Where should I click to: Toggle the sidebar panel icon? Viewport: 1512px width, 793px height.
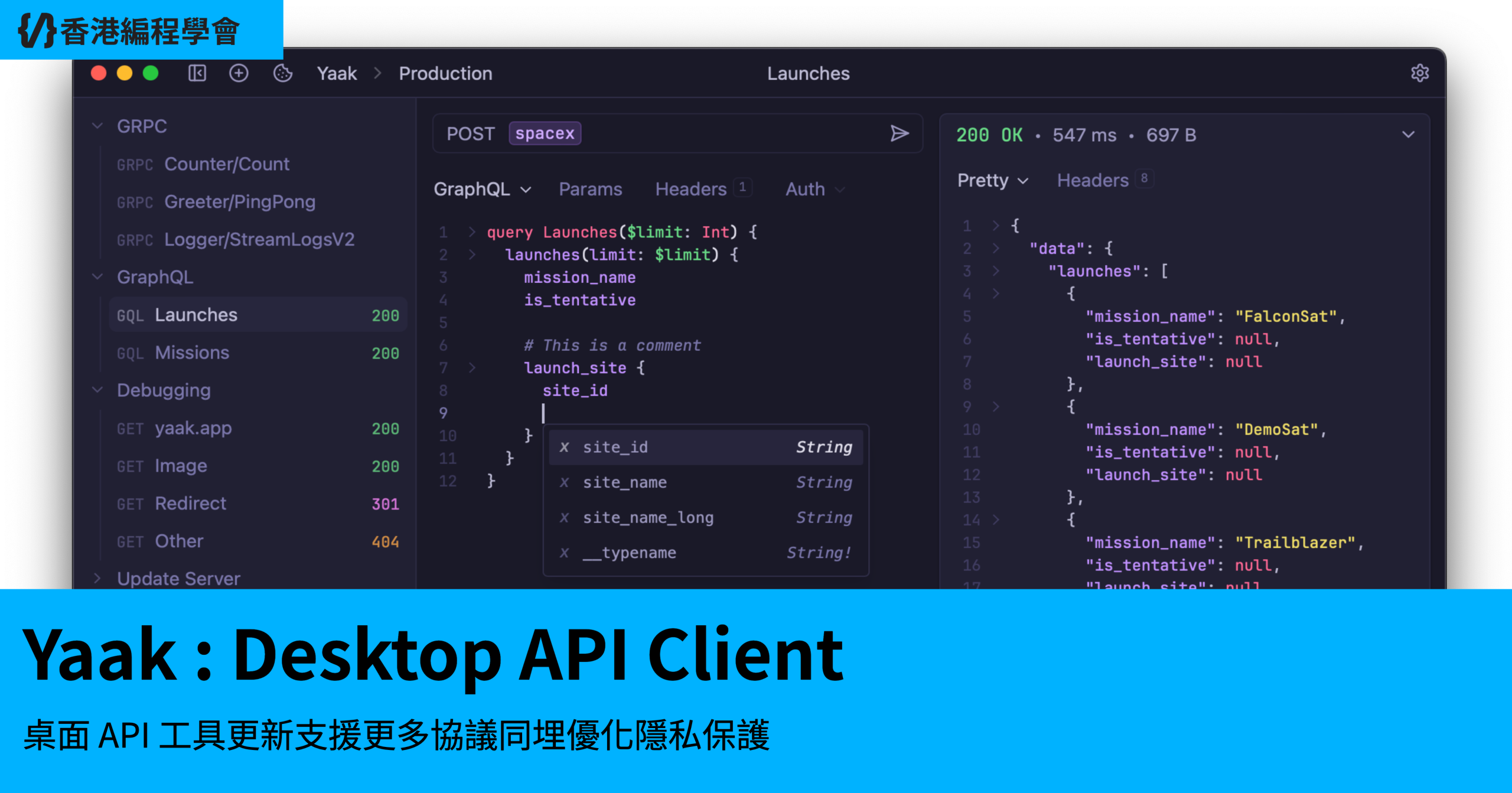click(x=197, y=73)
